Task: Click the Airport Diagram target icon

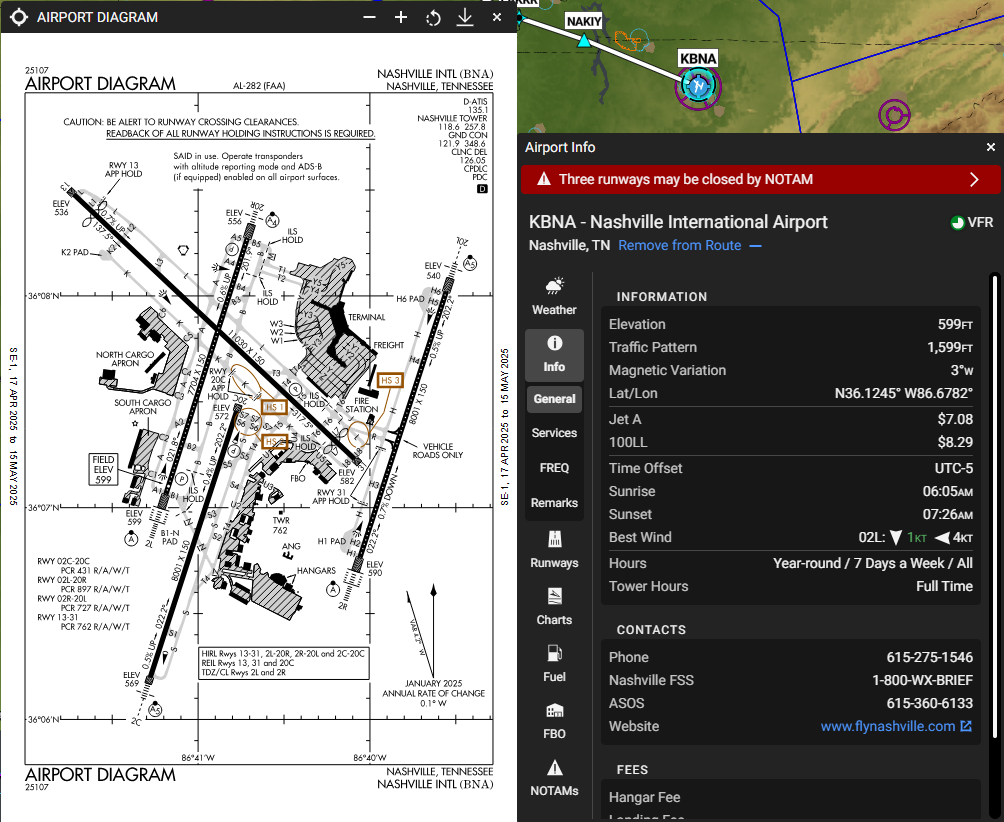Action: 19,17
